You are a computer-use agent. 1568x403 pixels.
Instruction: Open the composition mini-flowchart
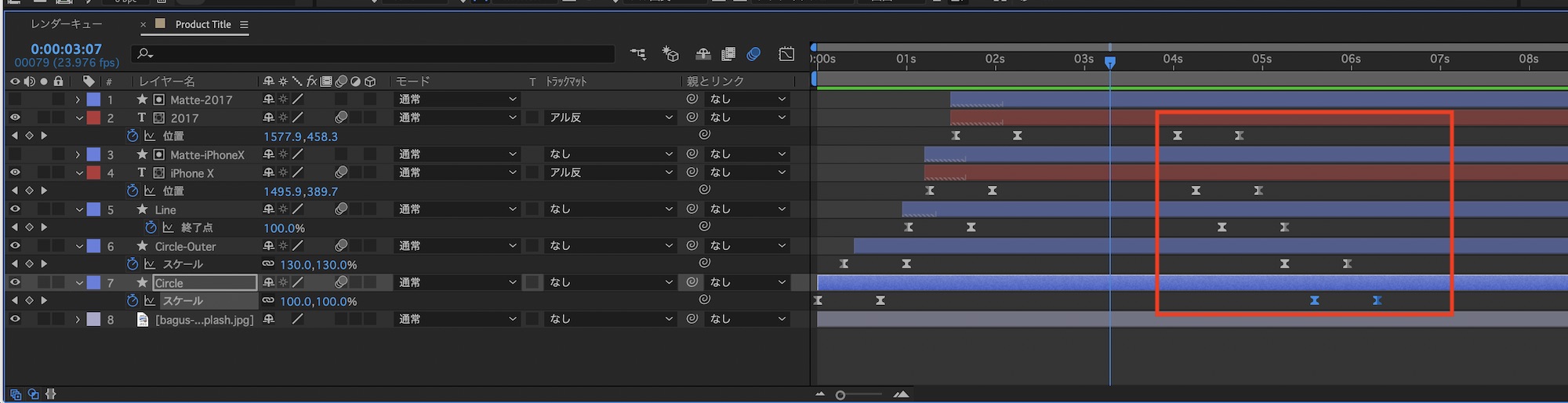638,54
